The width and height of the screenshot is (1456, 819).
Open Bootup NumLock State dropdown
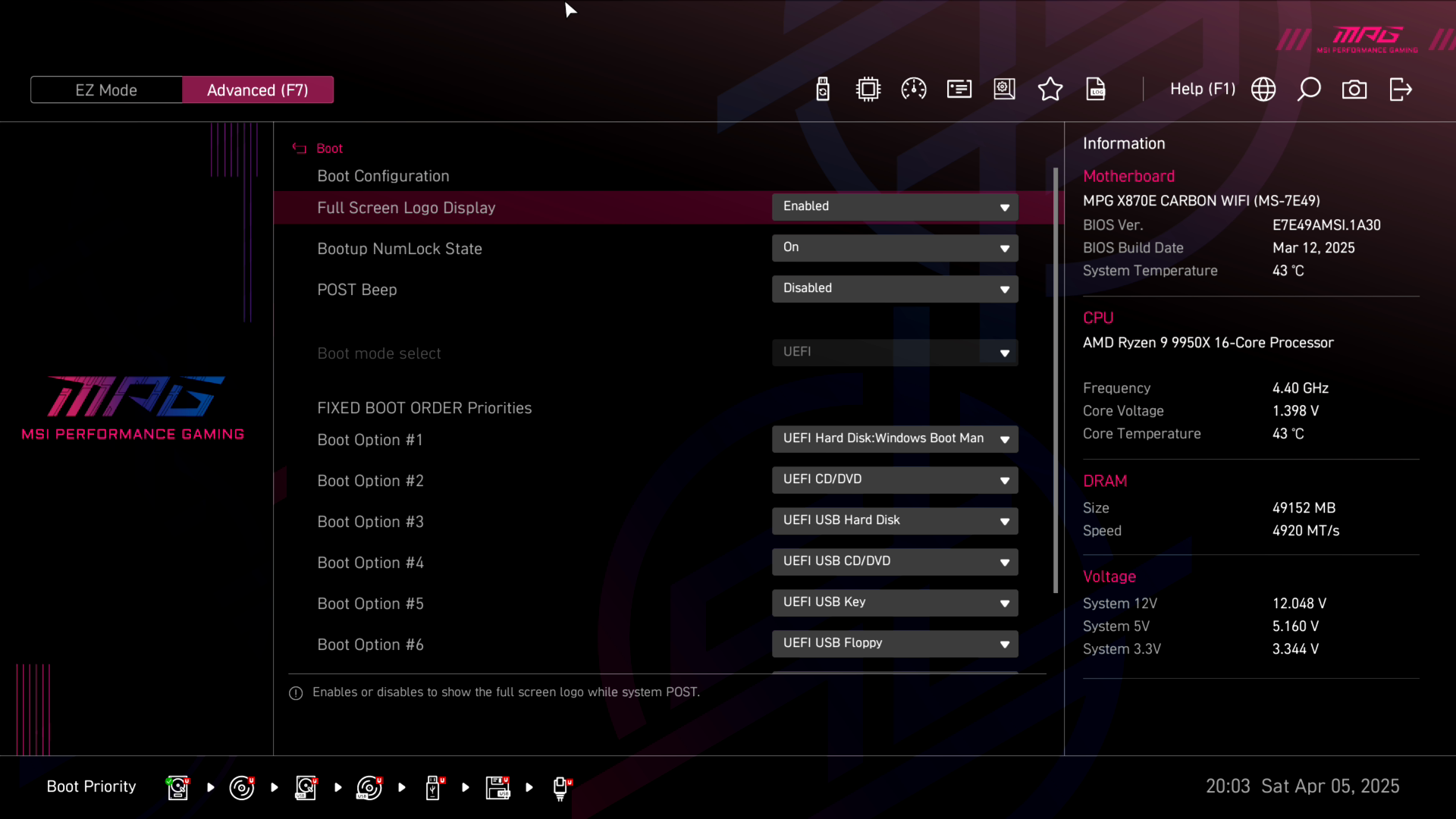(x=895, y=248)
